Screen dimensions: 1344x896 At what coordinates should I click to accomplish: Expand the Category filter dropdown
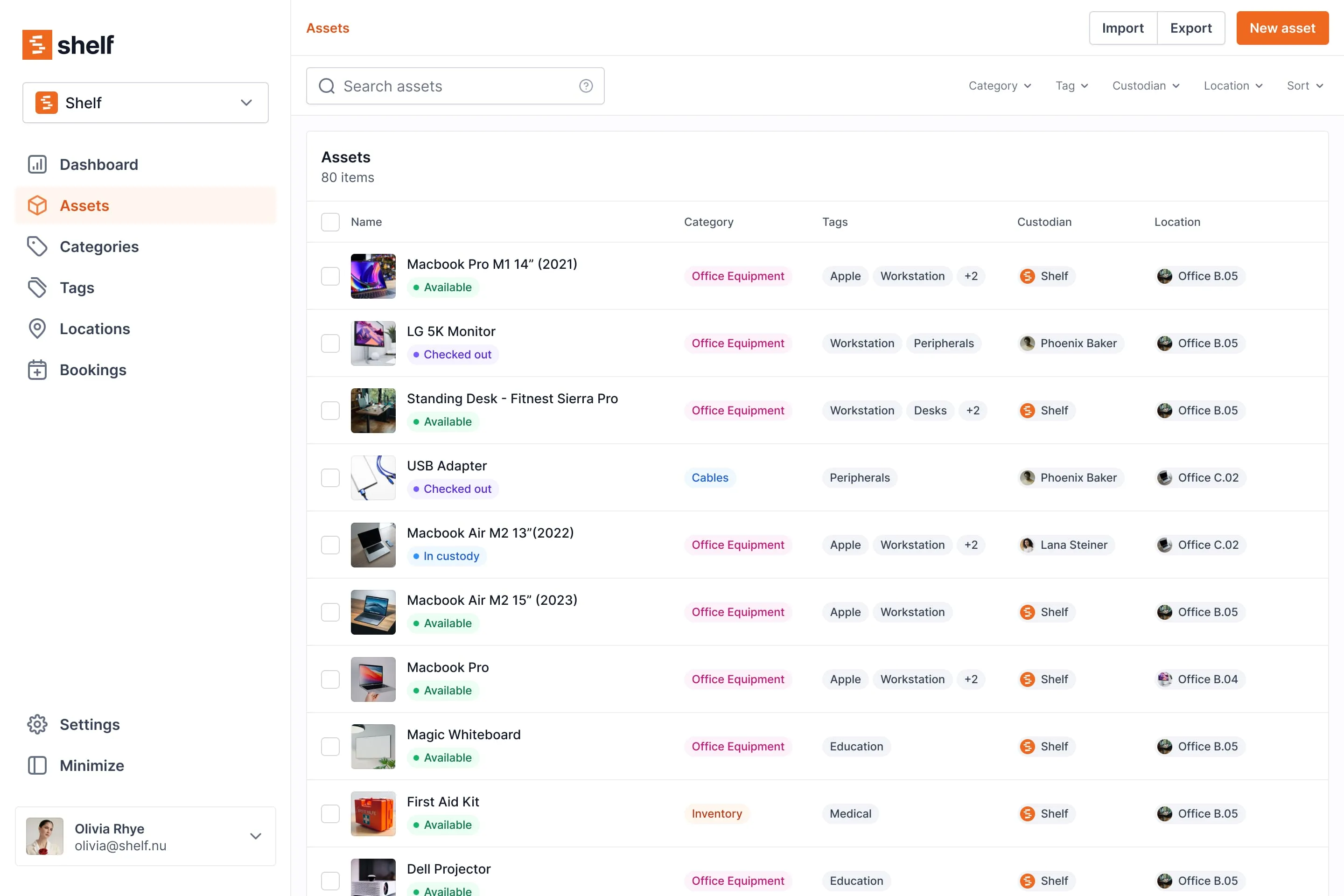pyautogui.click(x=999, y=85)
